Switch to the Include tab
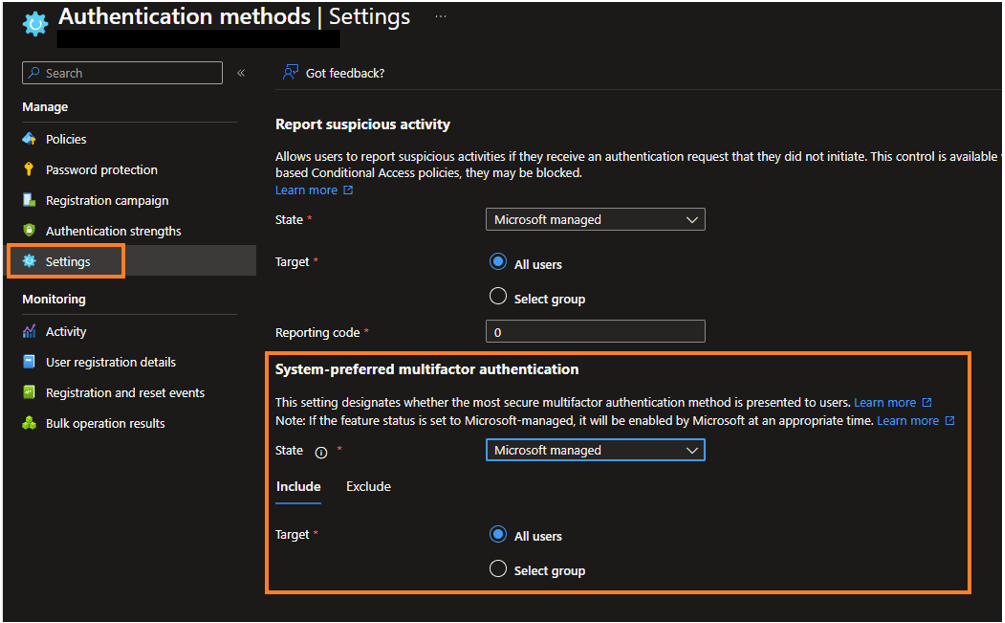Viewport: 1005px width, 623px height. [x=298, y=486]
